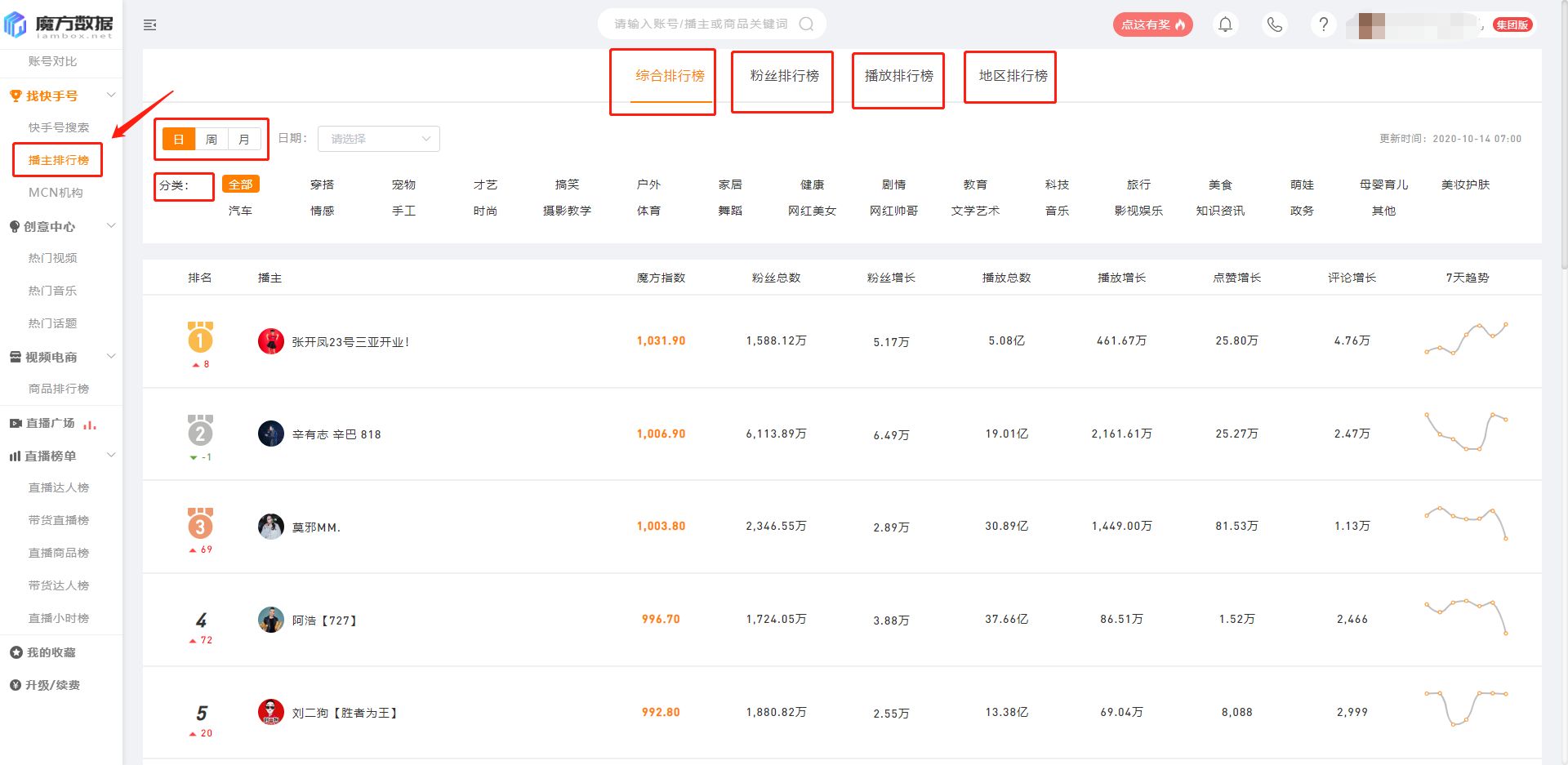The image size is (1568, 765).
Task: Switch to 粉丝排行榜 tab
Action: [x=784, y=76]
